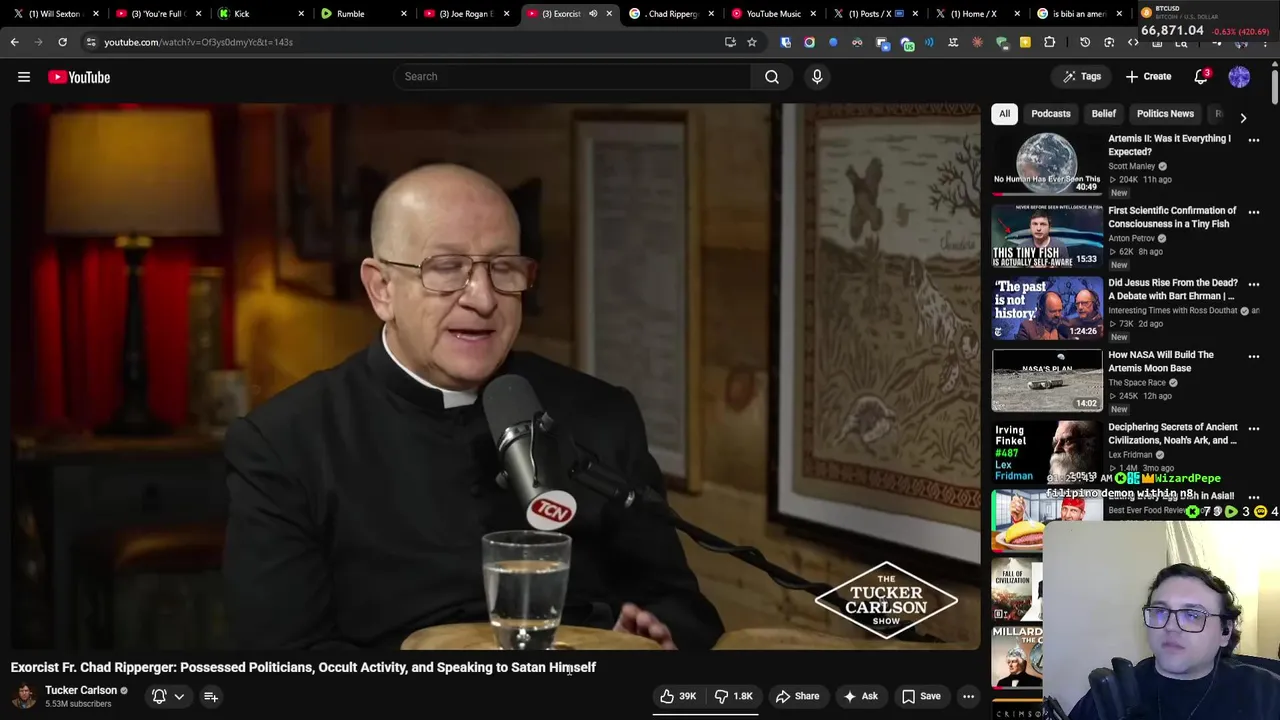Open NASA Artemis Moon Base thumbnail
This screenshot has width=1280, height=720.
pyautogui.click(x=1047, y=380)
